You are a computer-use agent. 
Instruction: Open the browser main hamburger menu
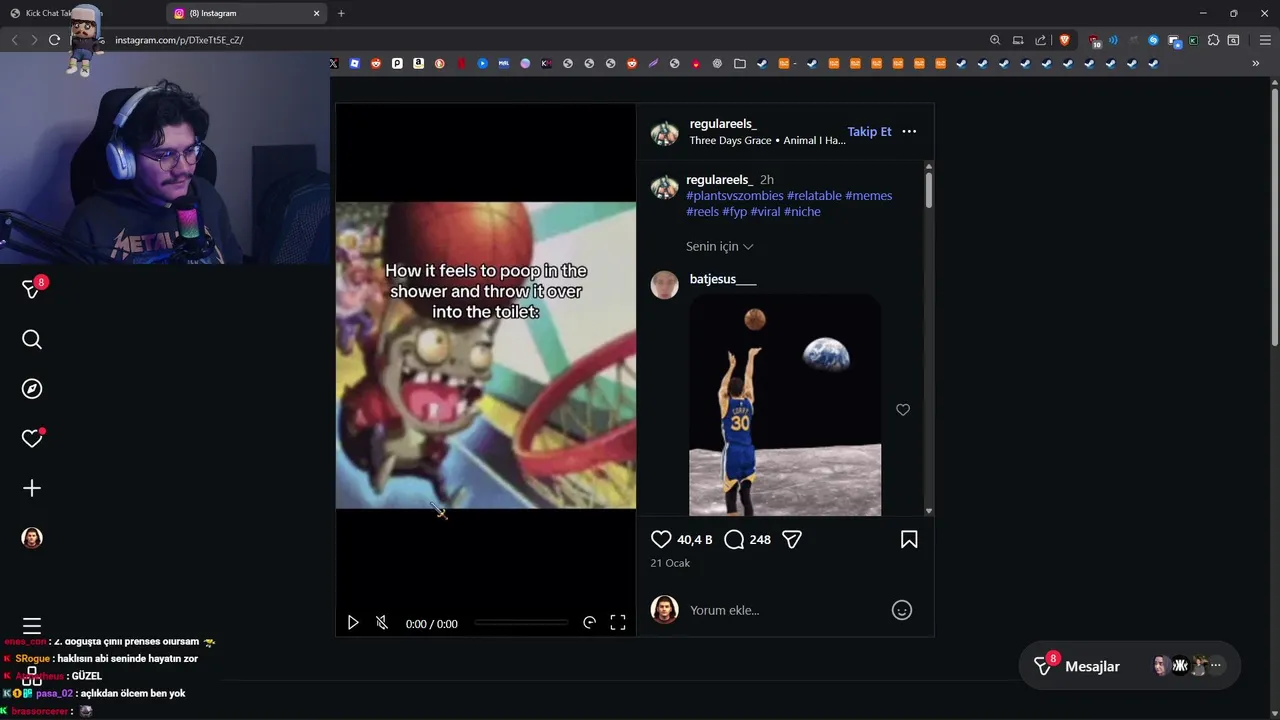1265,40
